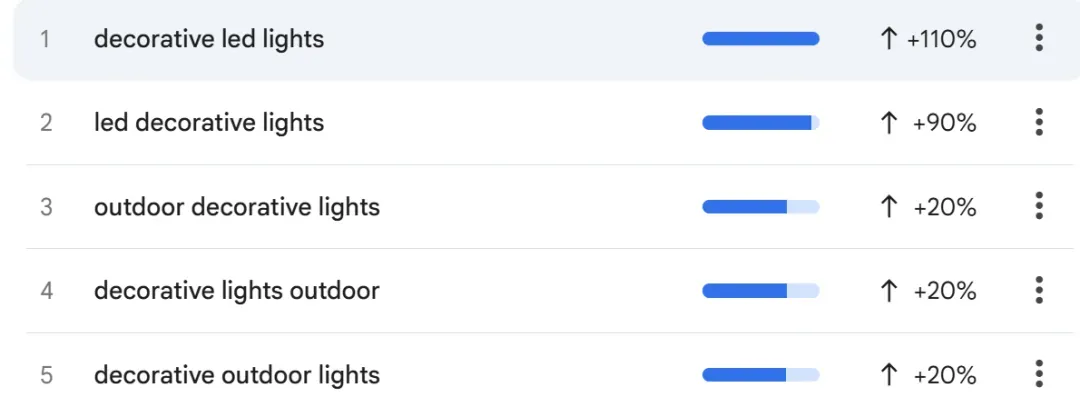The width and height of the screenshot is (1080, 407).
Task: Open the 'decorative outdoor lights' query
Action: pos(237,375)
